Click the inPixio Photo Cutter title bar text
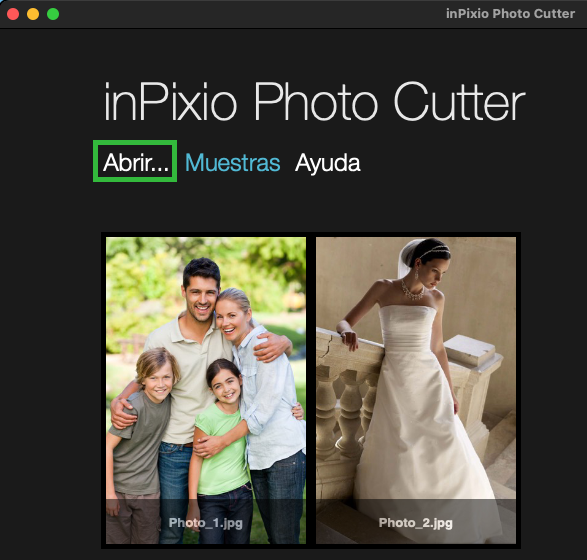This screenshot has height=560, width=587. [x=510, y=14]
